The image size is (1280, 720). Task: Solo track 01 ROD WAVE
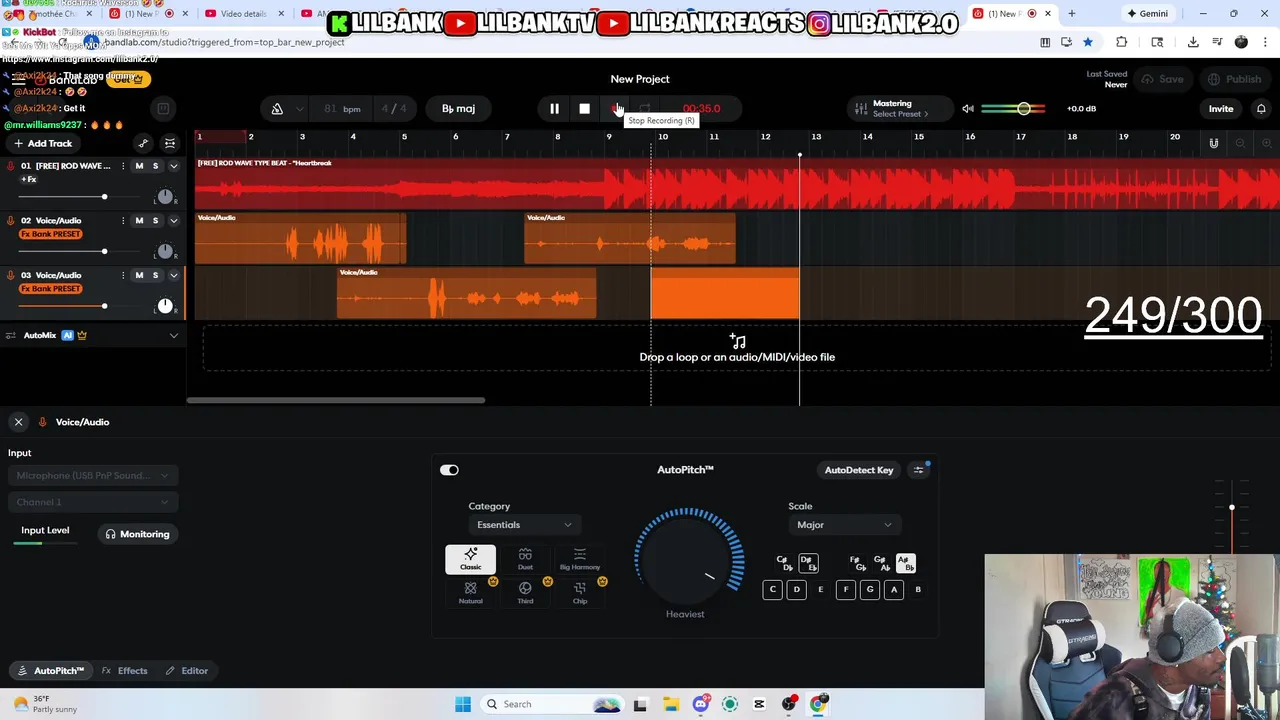tap(155, 166)
